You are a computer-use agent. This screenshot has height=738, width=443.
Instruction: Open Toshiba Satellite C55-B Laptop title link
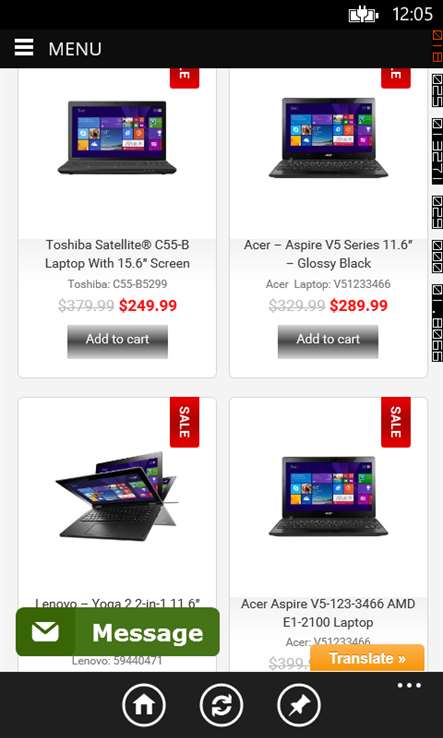click(x=117, y=254)
